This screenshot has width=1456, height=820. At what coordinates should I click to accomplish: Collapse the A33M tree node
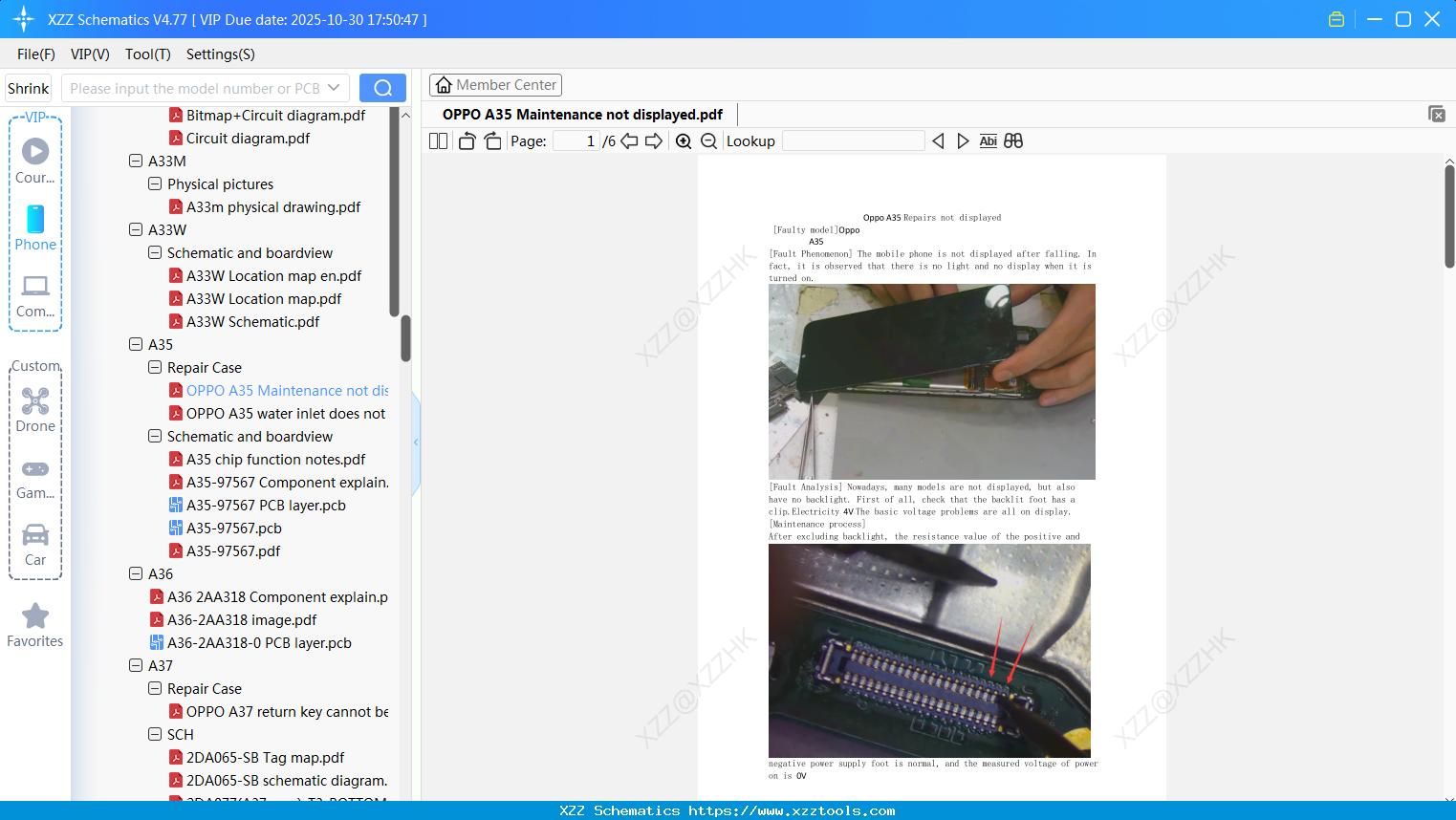136,162
